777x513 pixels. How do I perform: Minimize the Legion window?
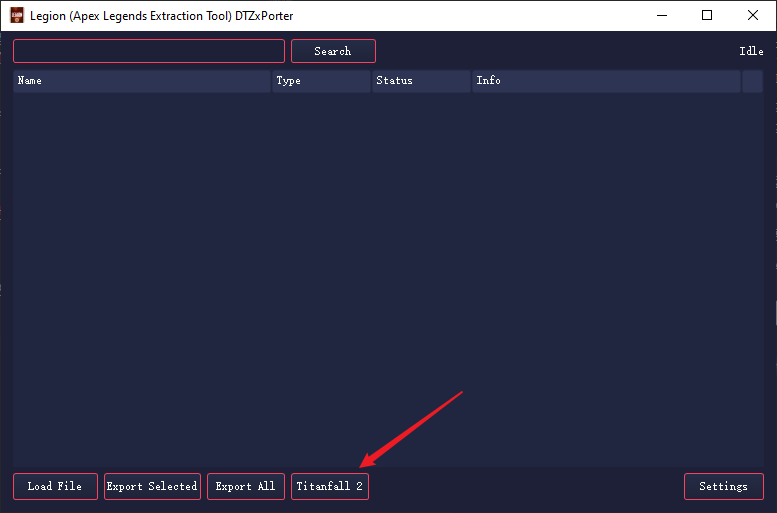click(x=662, y=15)
